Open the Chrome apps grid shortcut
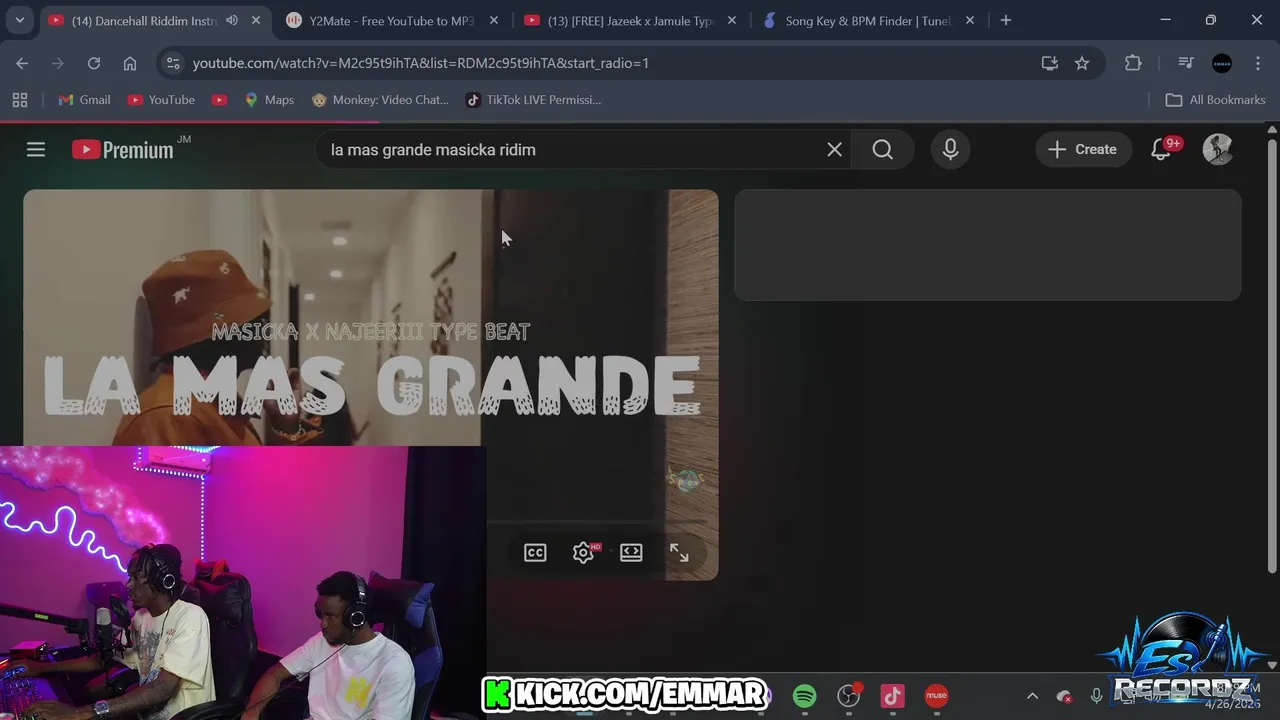Image resolution: width=1280 pixels, height=720 pixels. (20, 100)
